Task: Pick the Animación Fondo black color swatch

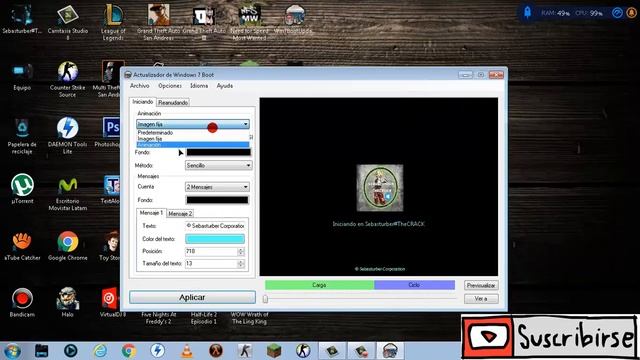Action: pyautogui.click(x=218, y=152)
